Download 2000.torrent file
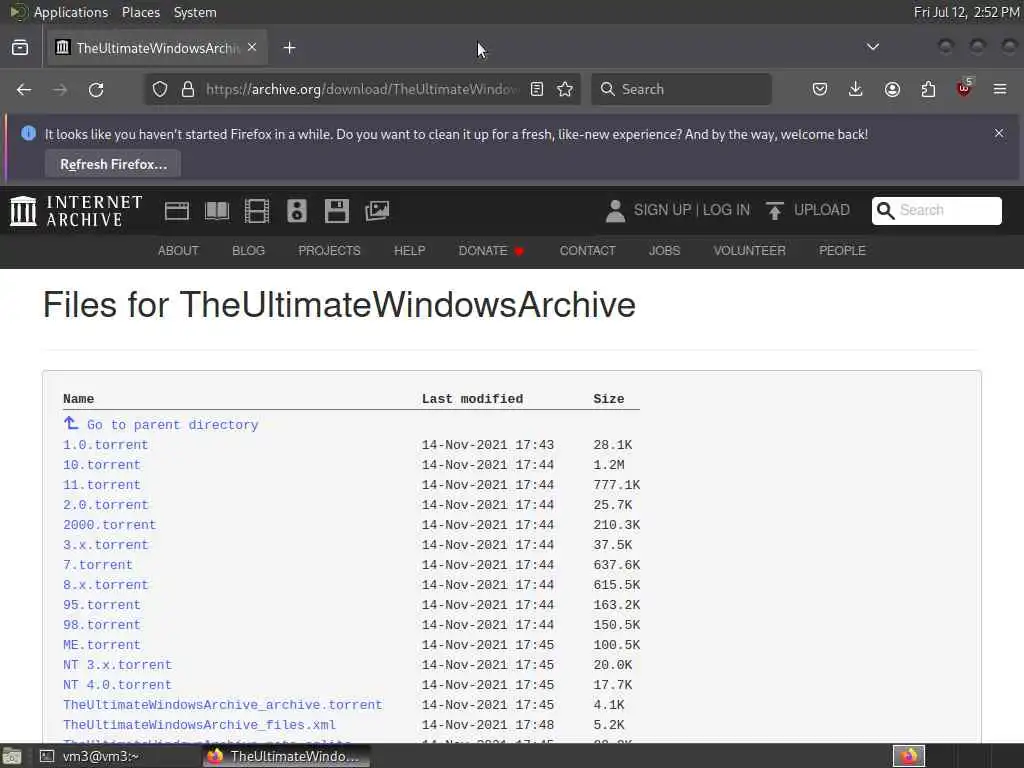This screenshot has width=1024, height=768. coord(110,525)
